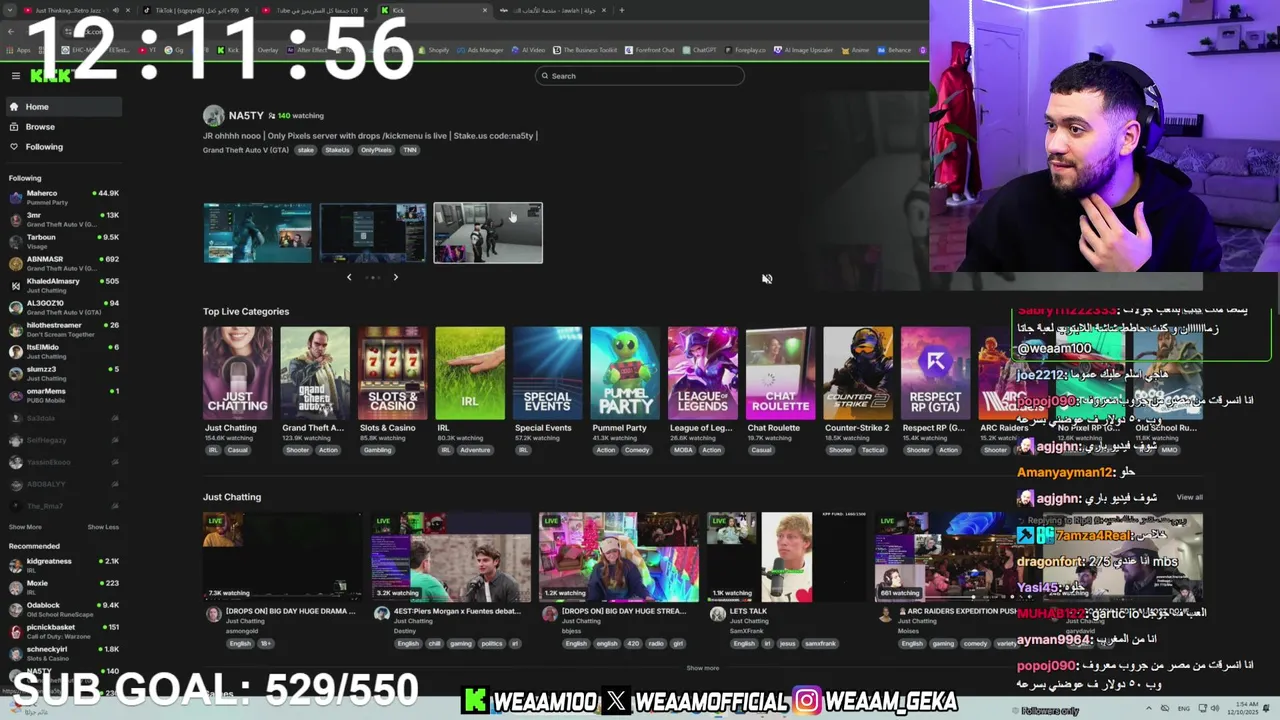Viewport: 1280px width, 720px height.
Task: Open the ChatGPT bookmark
Action: tap(700, 50)
